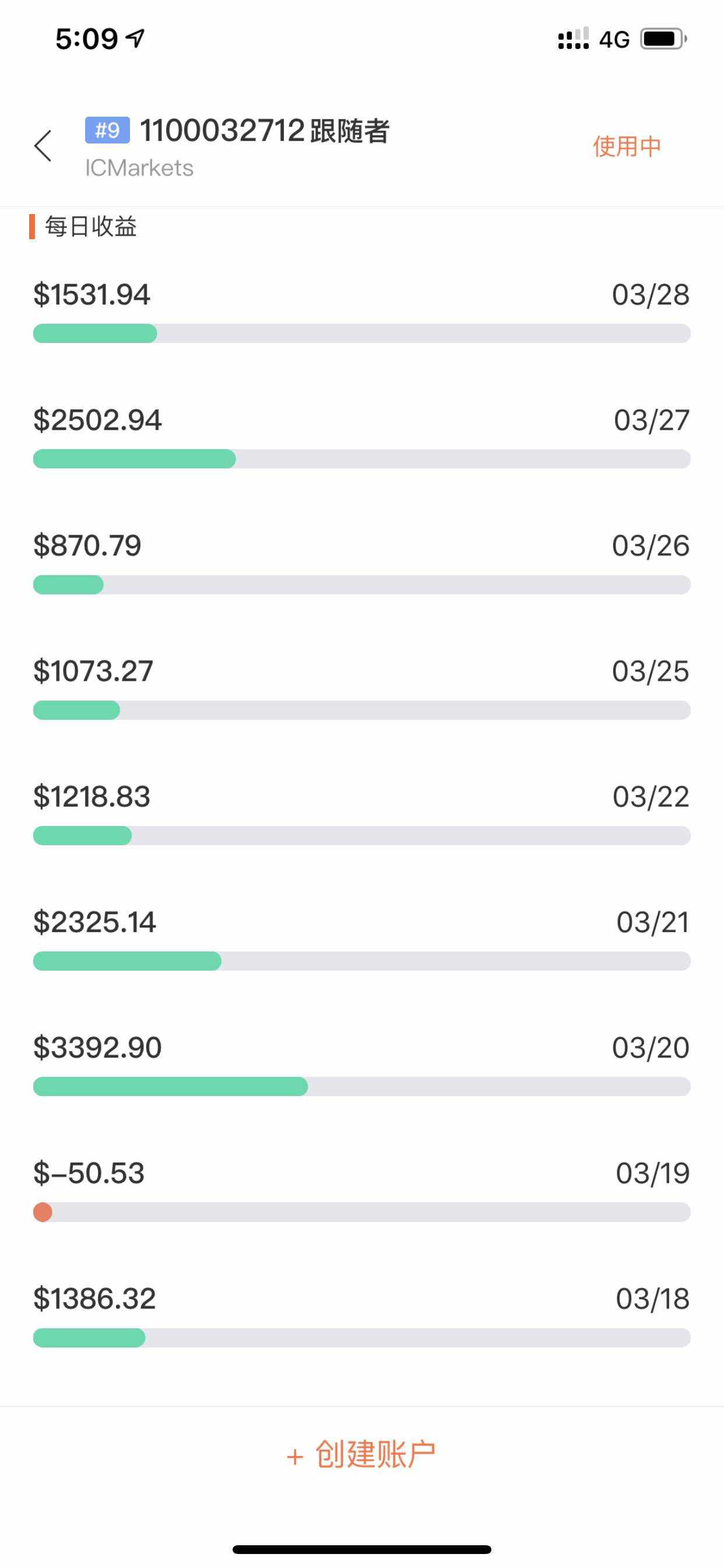Select the $-50.53 daily loss entry
The height and width of the screenshot is (1568, 724).
coord(89,1173)
